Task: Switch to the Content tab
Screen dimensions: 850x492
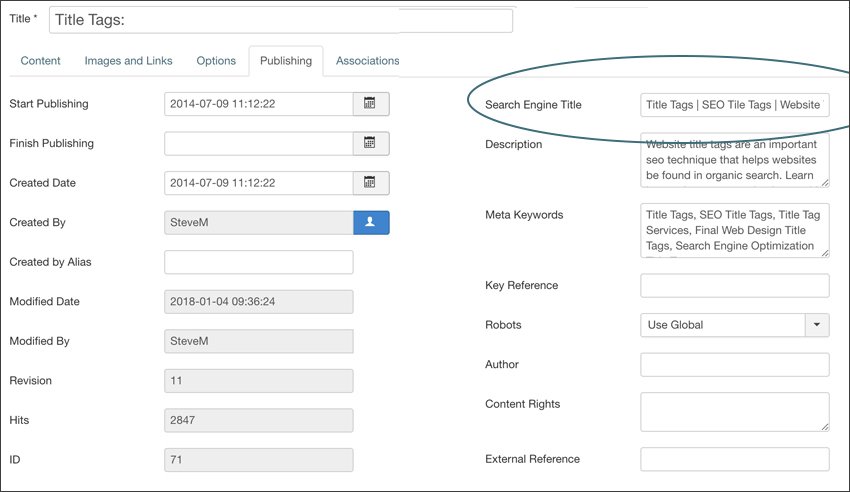Action: click(x=41, y=61)
